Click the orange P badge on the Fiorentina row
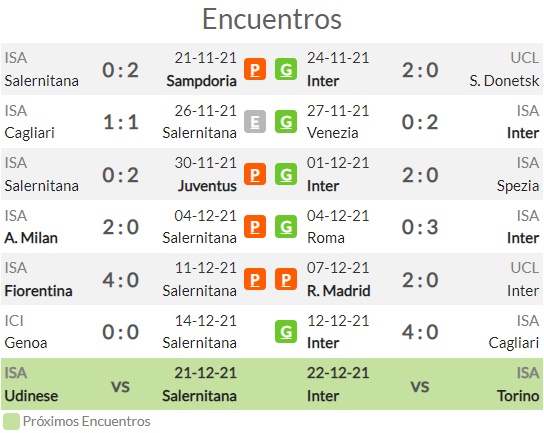544x433 pixels. coord(255,279)
